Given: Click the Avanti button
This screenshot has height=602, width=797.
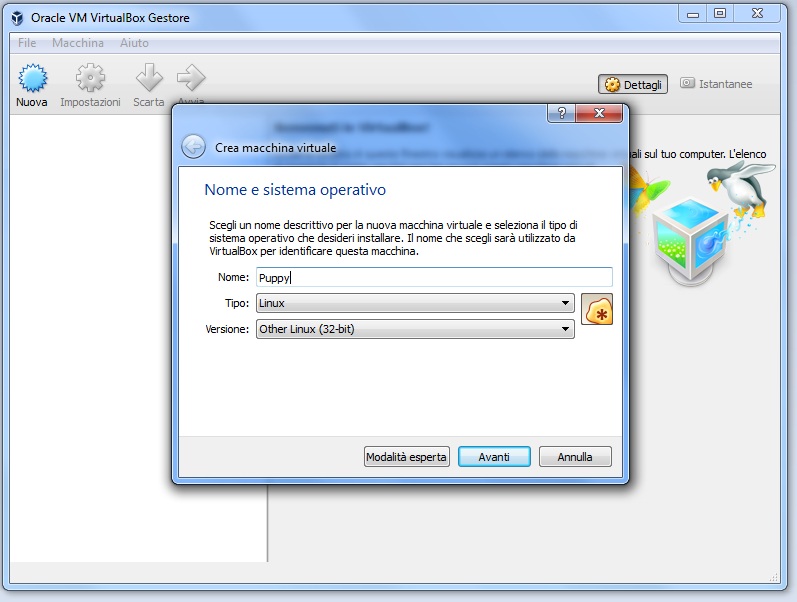Looking at the screenshot, I should click(494, 457).
